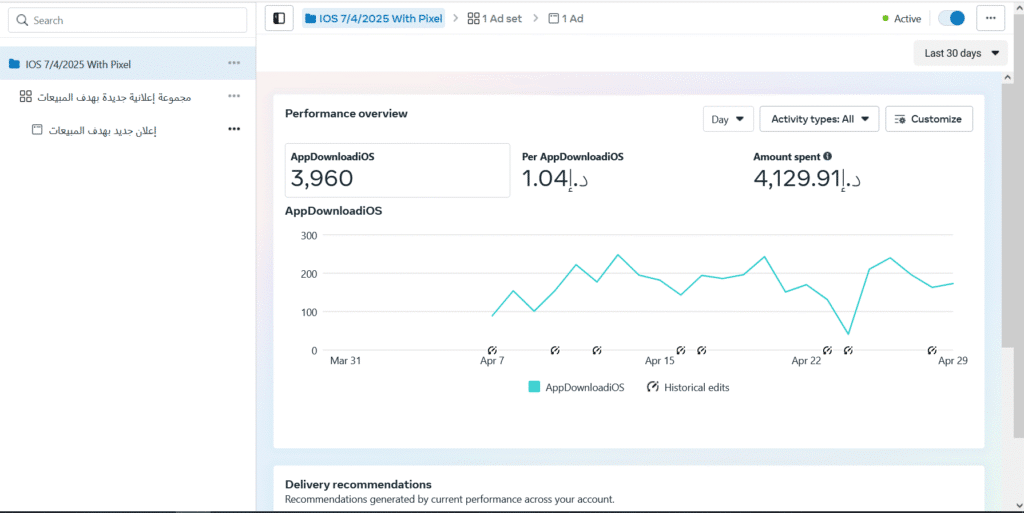This screenshot has width=1024, height=513.
Task: Toggle Historical edits in chart legend
Action: (688, 387)
